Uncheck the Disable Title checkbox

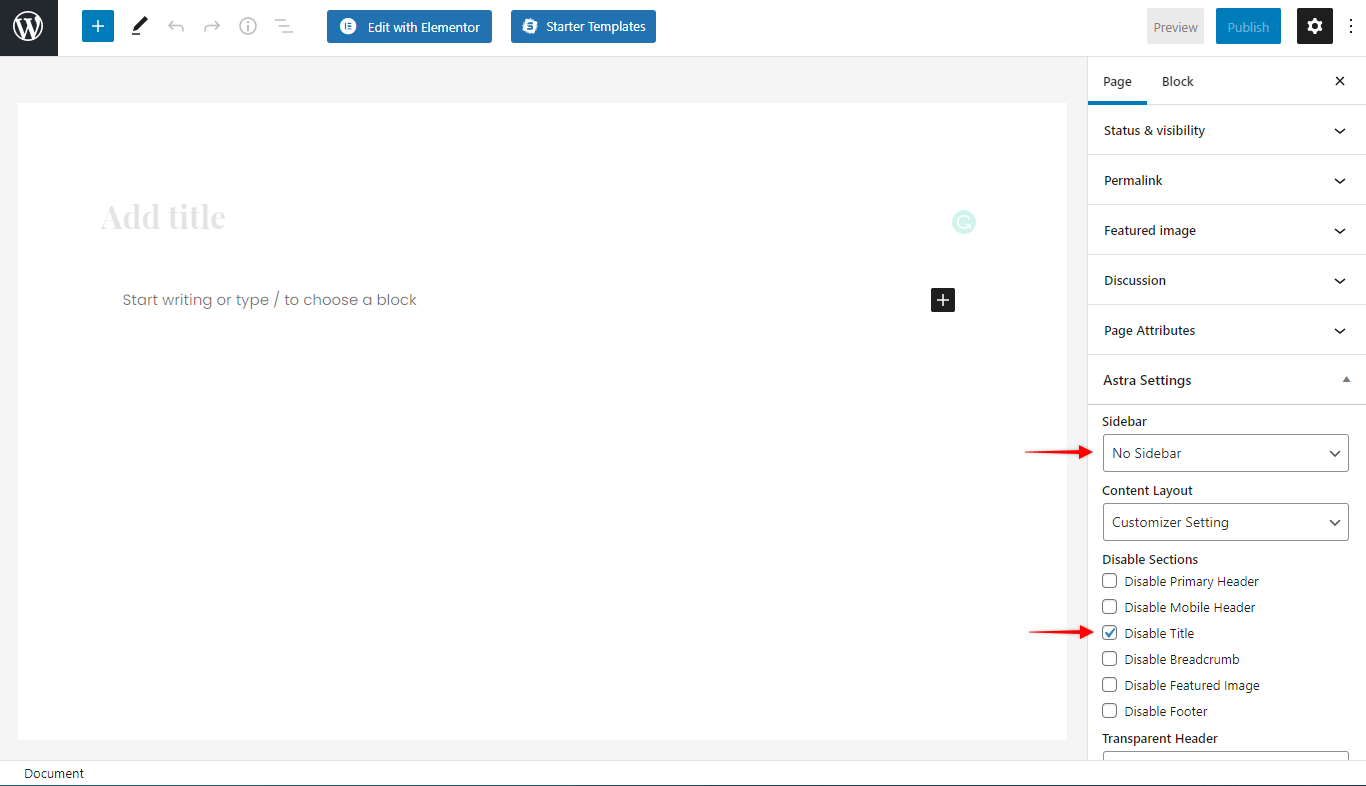coord(1110,633)
